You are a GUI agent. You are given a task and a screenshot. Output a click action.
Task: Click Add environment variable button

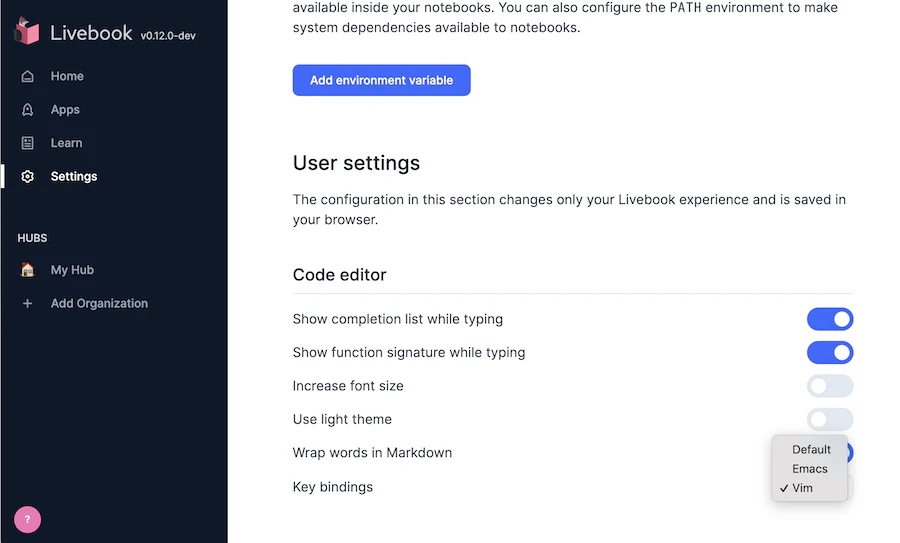(x=382, y=80)
